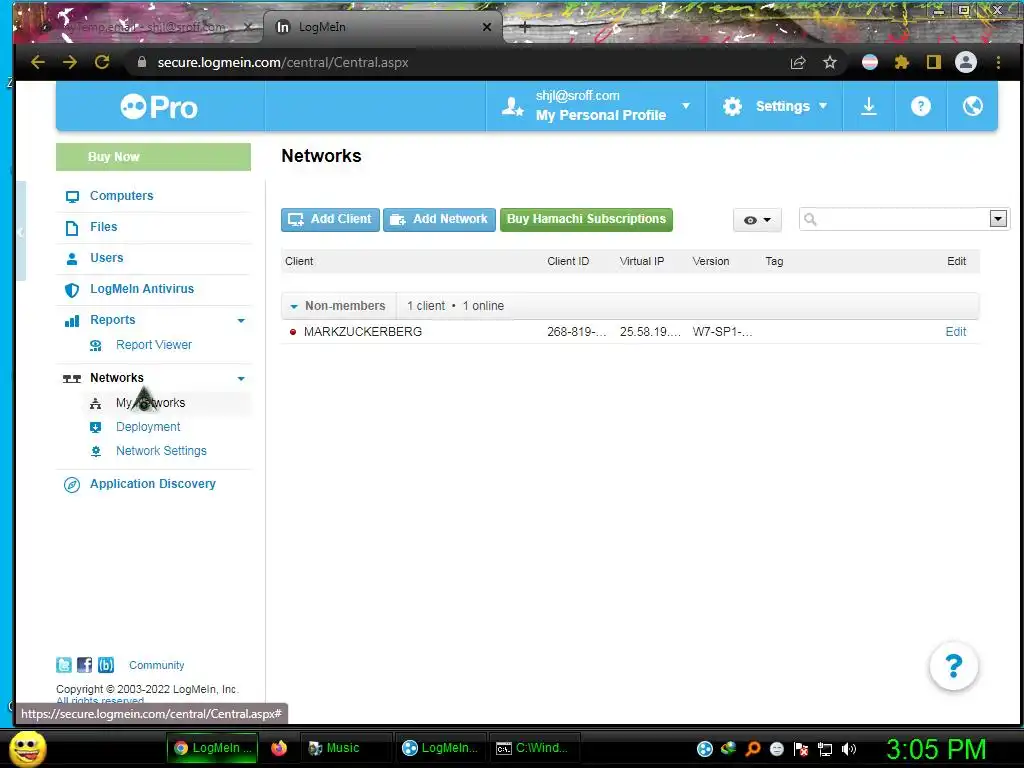Screen dimensions: 1024x768
Task: Click the Virtual IP column header
Action: (641, 261)
